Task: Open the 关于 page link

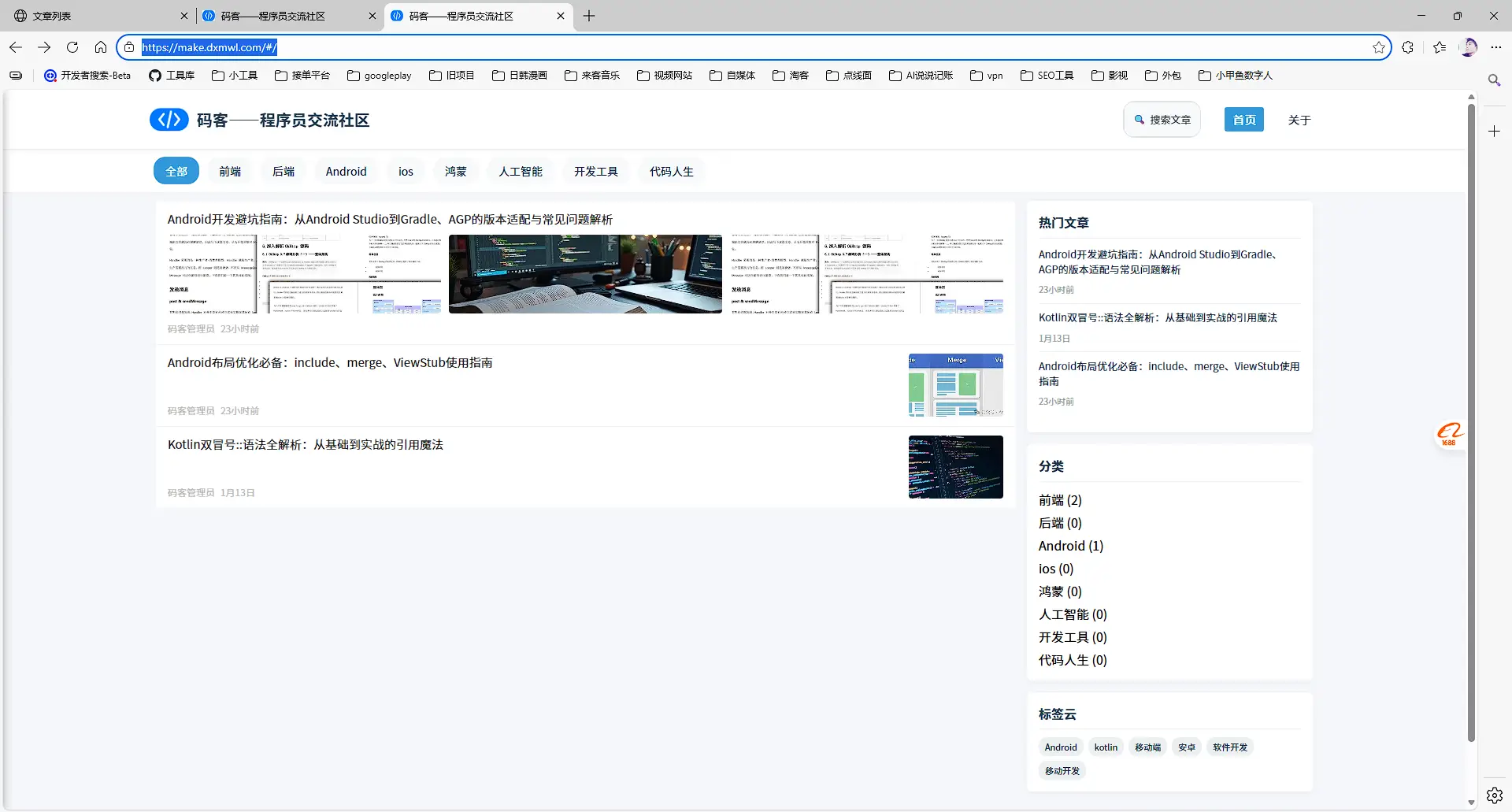Action: pyautogui.click(x=1299, y=120)
